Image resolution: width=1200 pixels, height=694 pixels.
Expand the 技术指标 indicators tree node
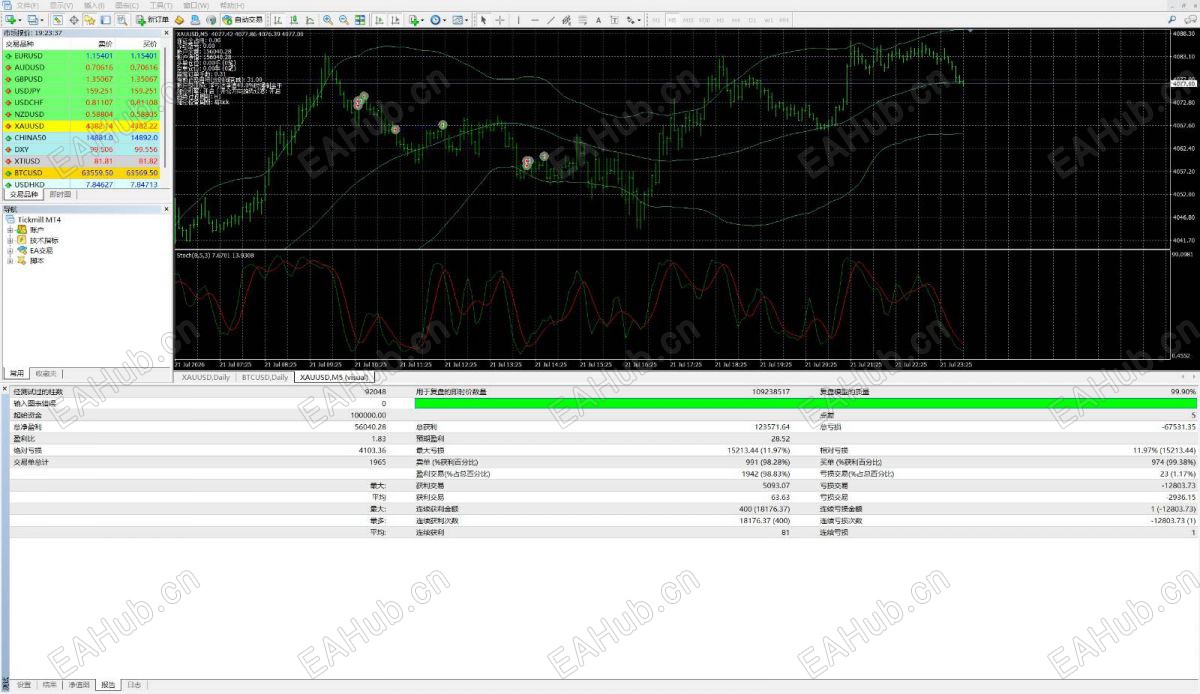[x=10, y=240]
